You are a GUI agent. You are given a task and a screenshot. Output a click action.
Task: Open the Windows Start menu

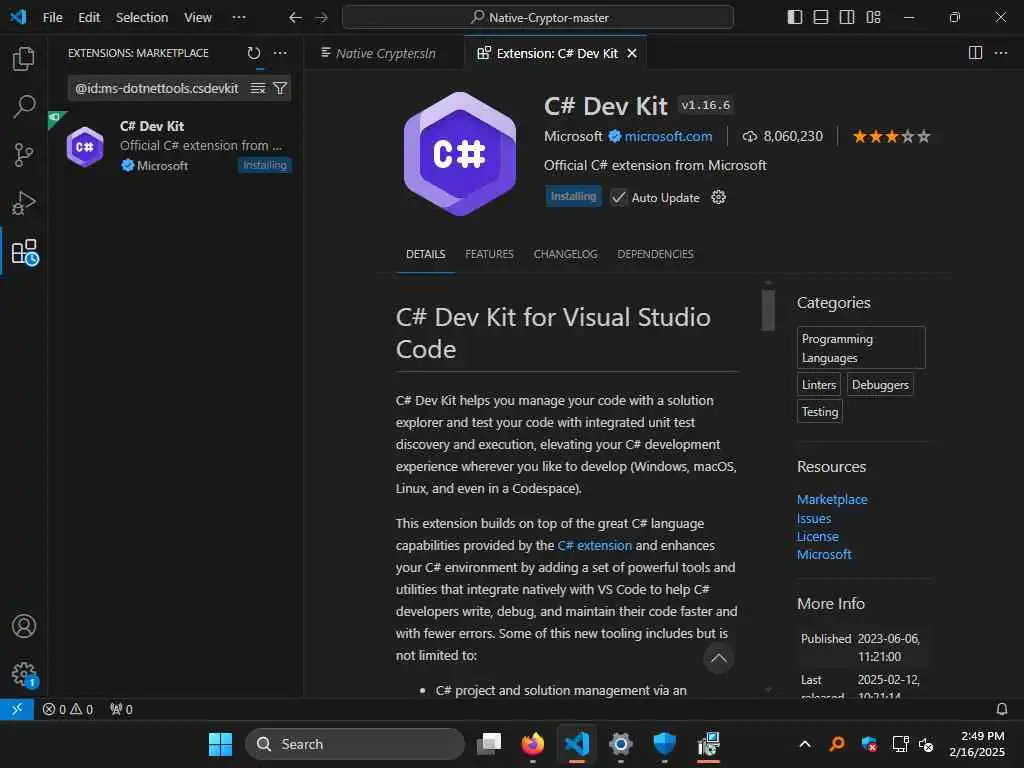point(220,744)
